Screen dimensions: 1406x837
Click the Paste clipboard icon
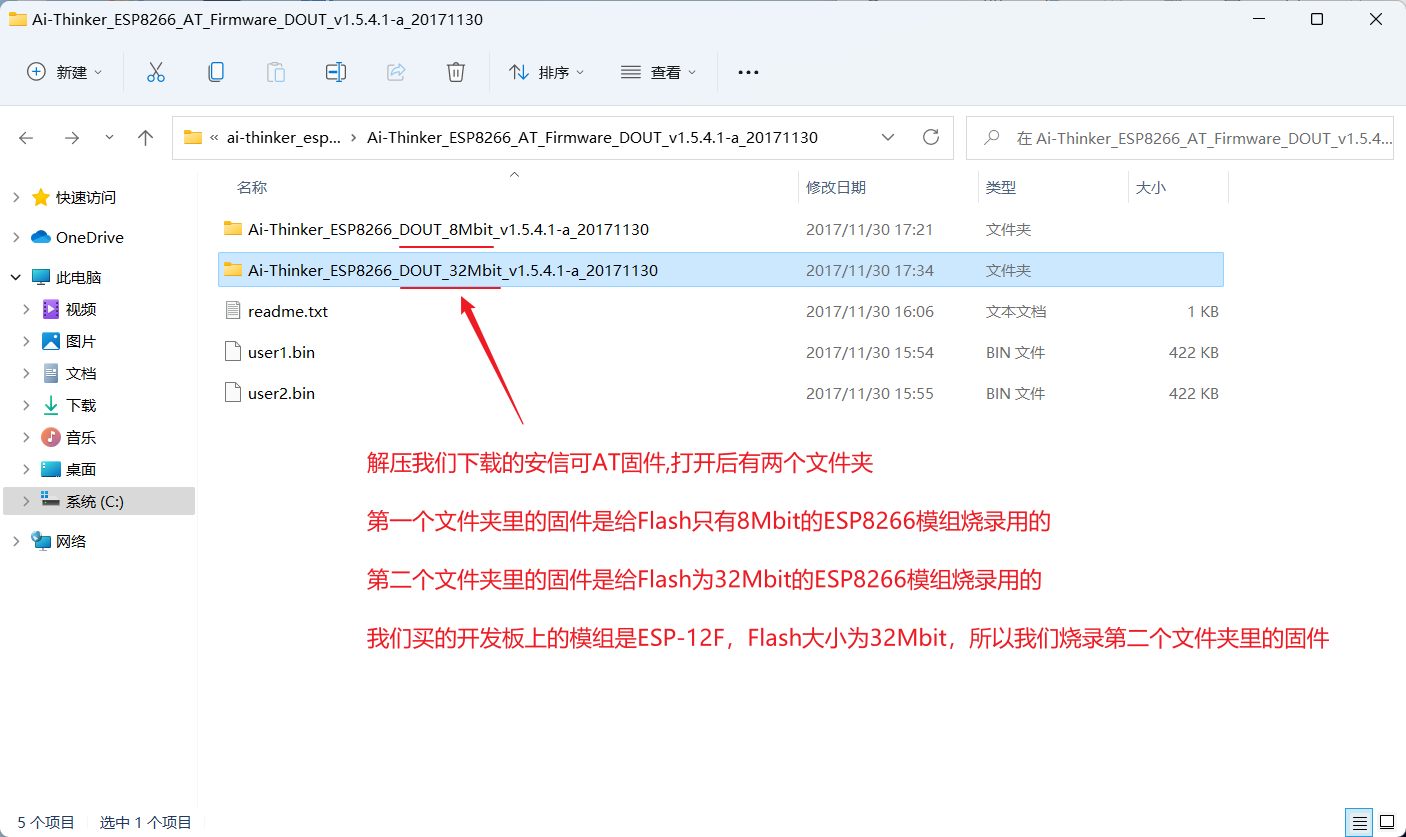275,72
